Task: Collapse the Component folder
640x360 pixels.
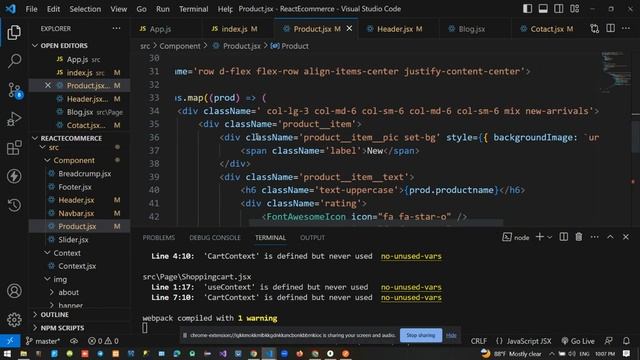Action: click(48, 160)
